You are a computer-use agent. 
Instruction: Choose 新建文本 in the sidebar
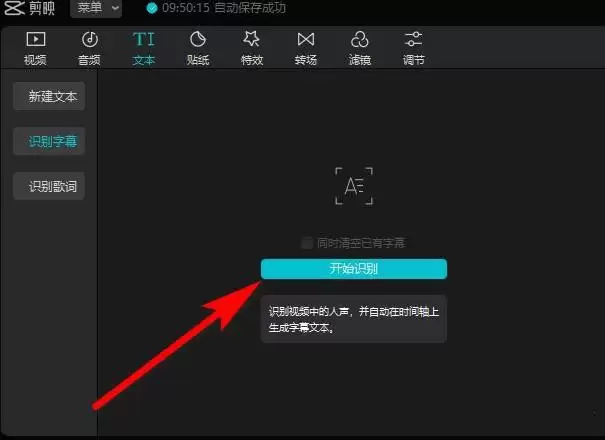48,97
